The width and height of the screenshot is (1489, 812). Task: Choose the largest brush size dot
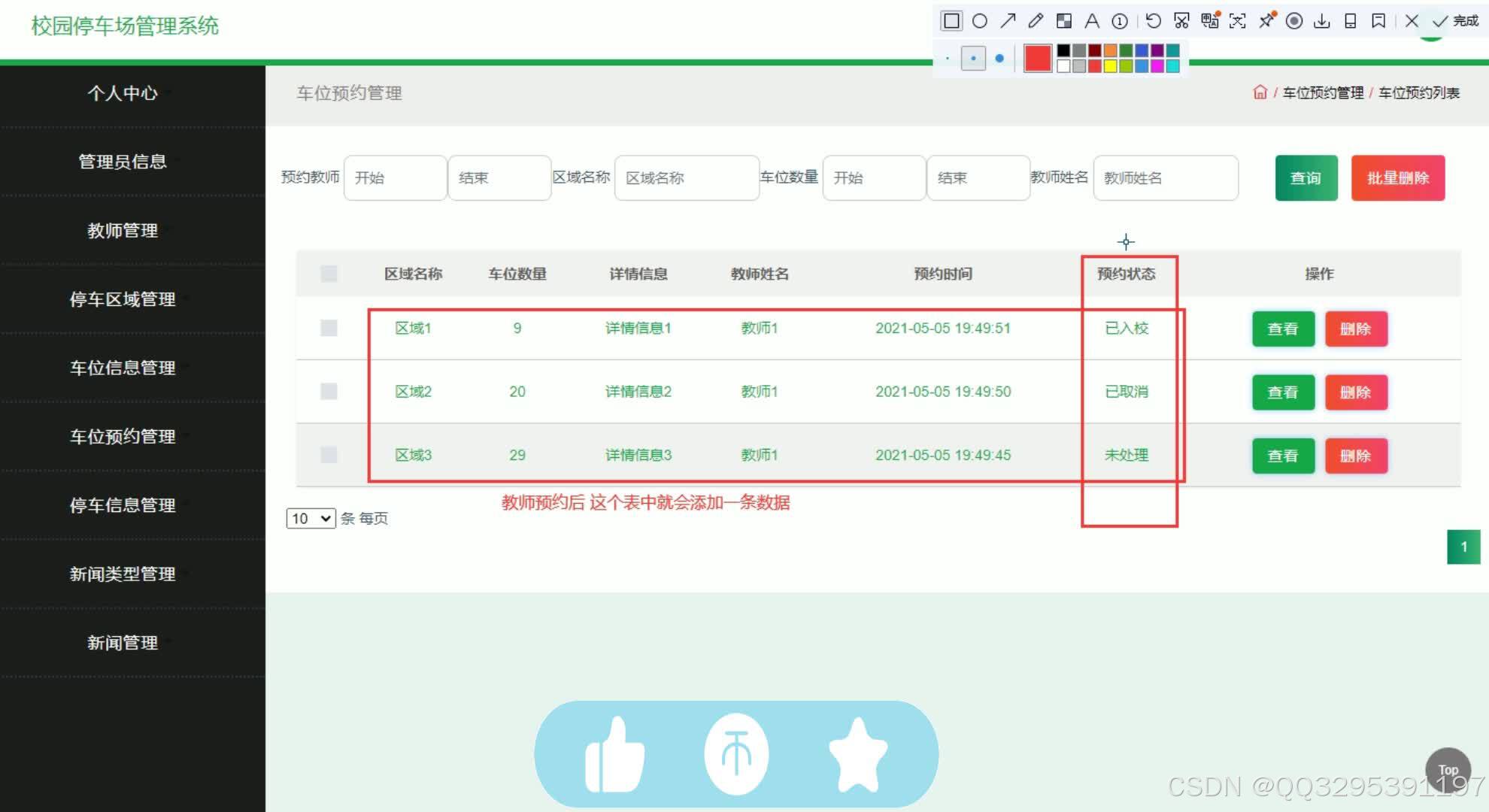tap(999, 58)
